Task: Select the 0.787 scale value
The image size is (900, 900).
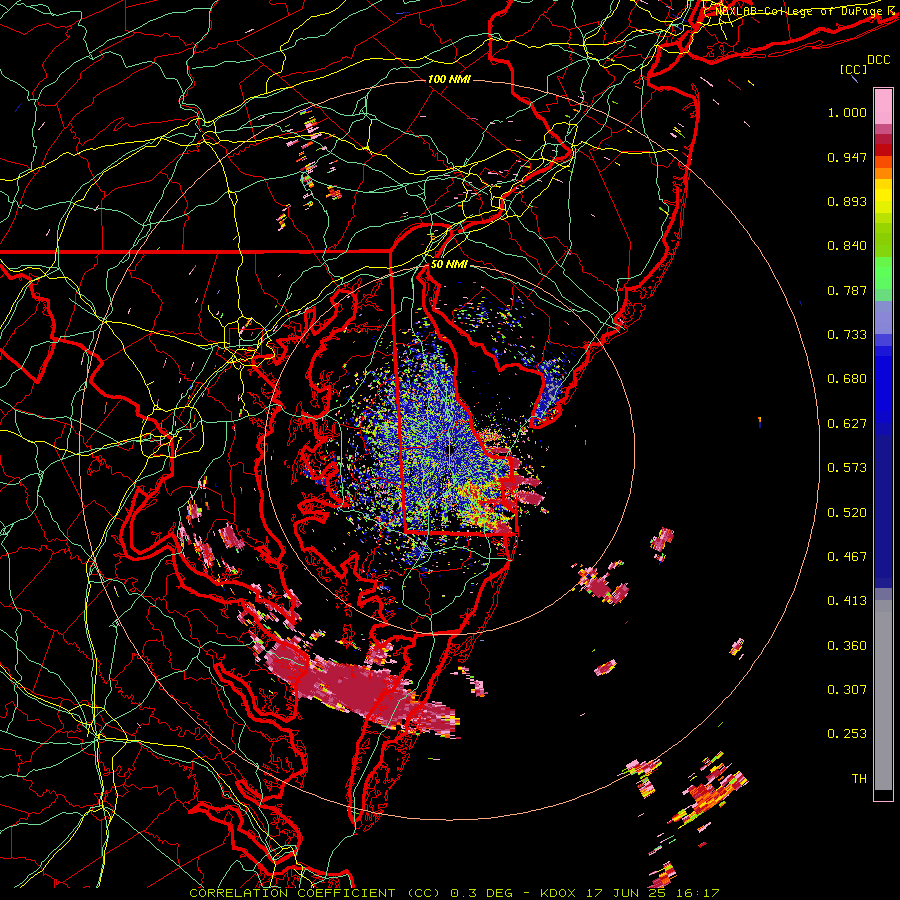Action: click(847, 290)
